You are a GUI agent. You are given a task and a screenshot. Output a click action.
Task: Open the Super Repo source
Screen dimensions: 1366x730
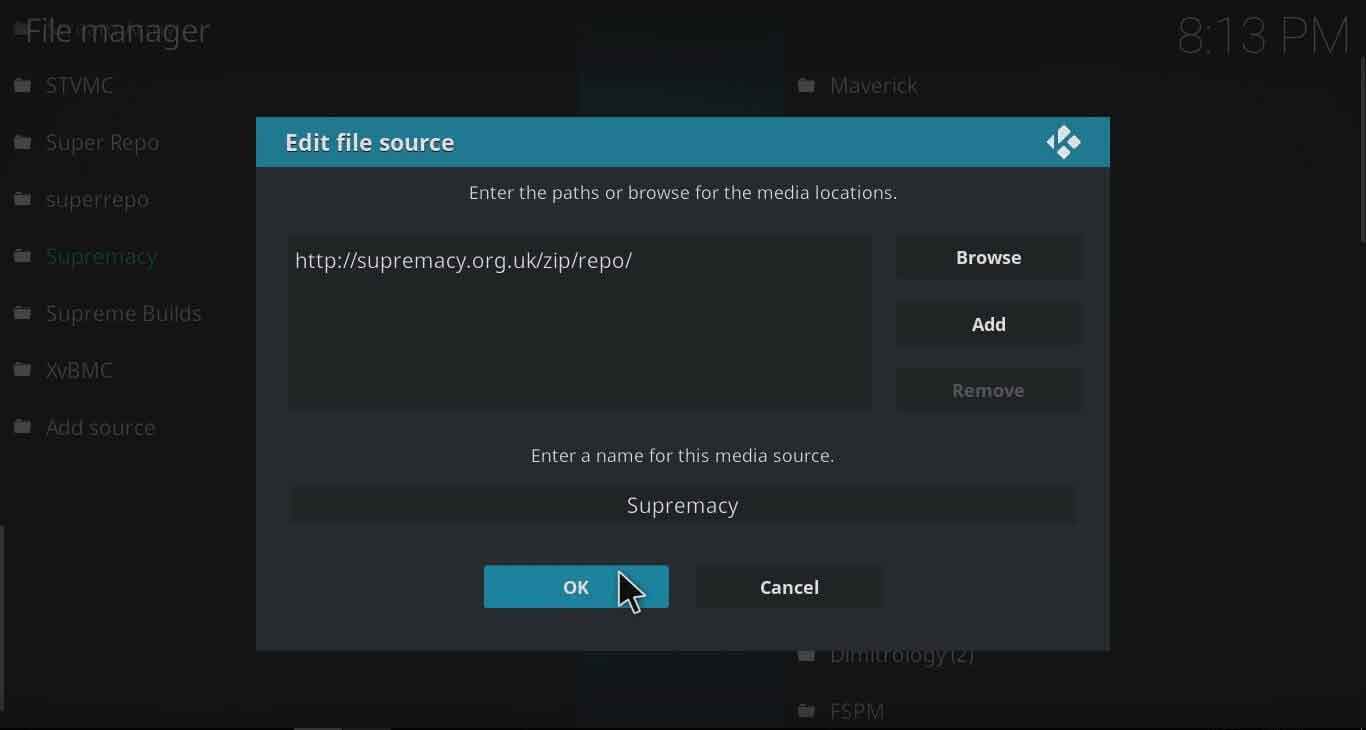(x=102, y=143)
